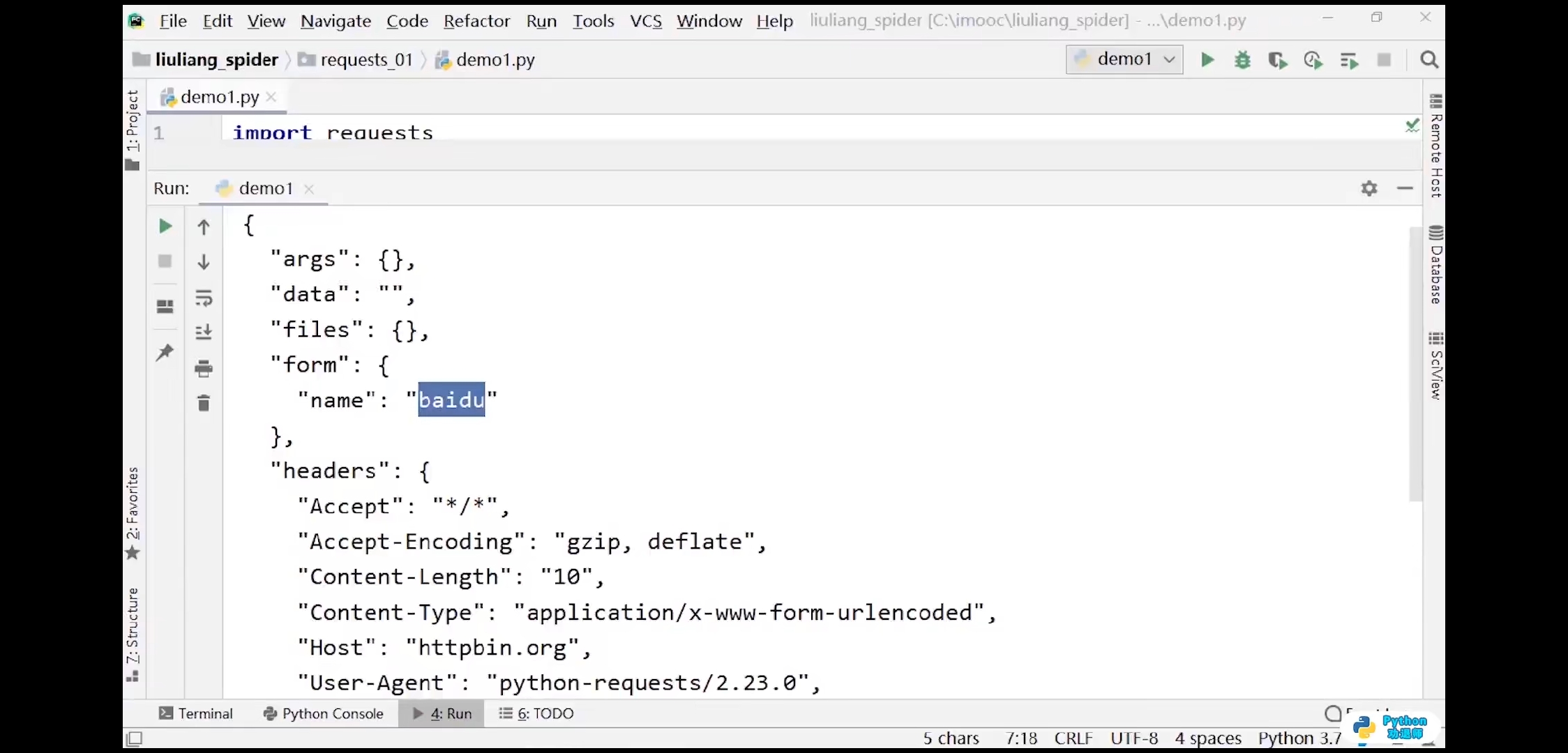
Task: Close the demo1.py editor tab
Action: tap(271, 97)
